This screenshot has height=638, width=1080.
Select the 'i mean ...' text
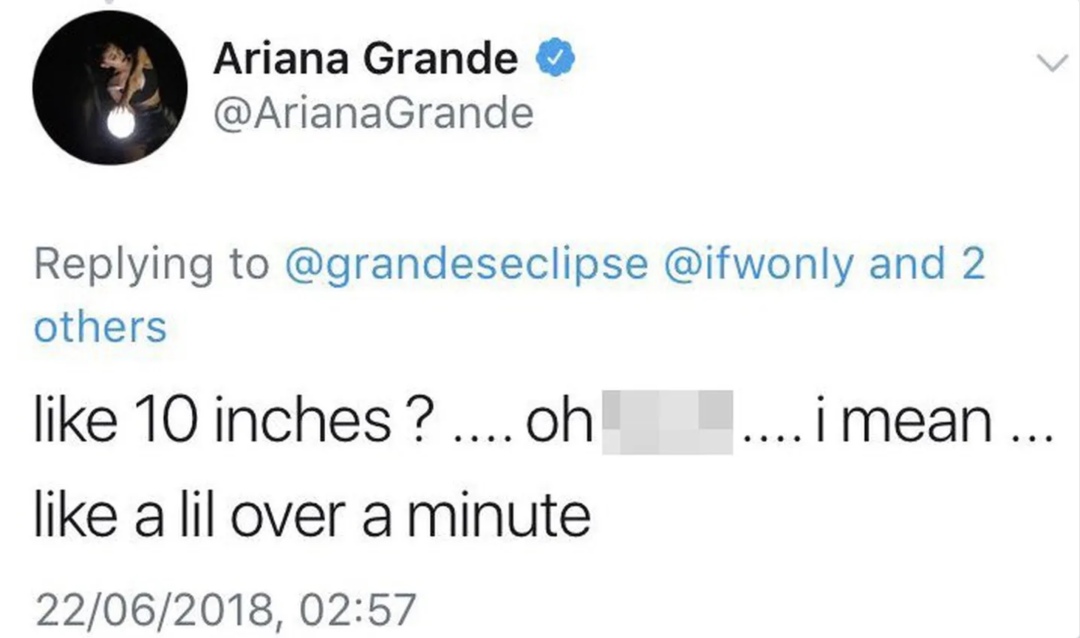point(933,420)
